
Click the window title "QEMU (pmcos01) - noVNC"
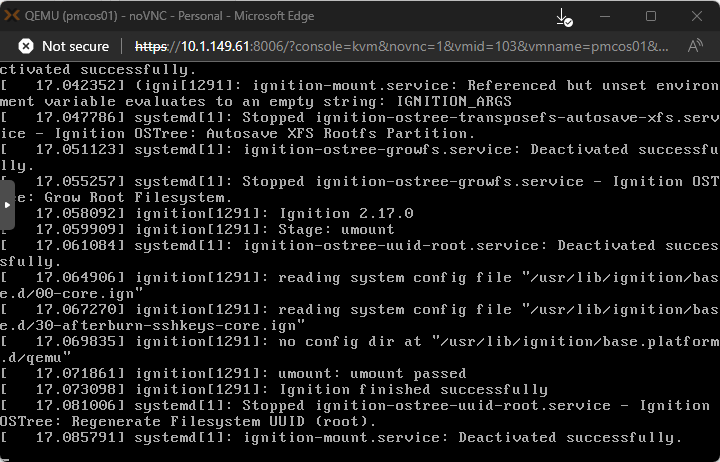(130, 17)
